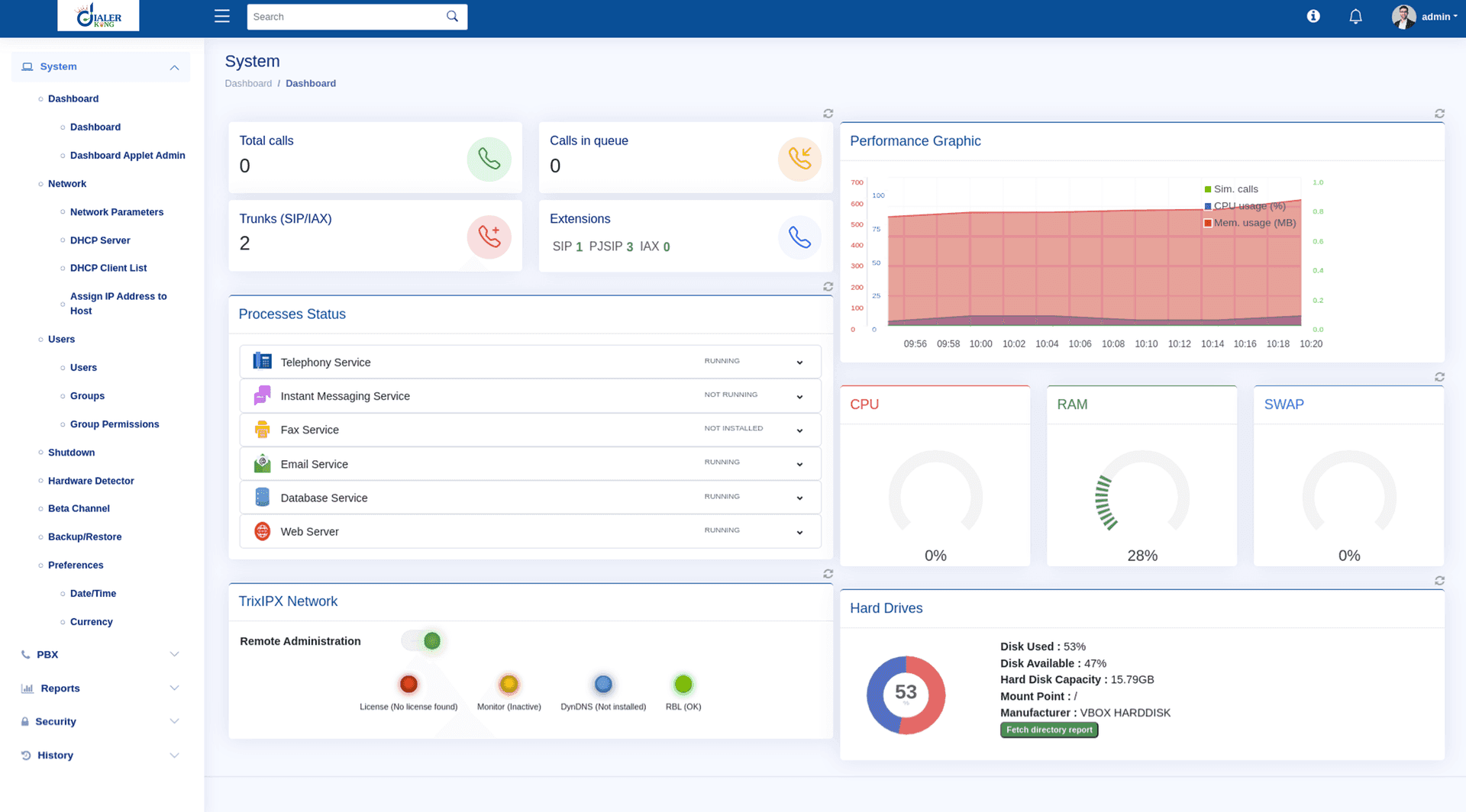This screenshot has height=812, width=1466.
Task: Click the Fetch directory report button
Action: pos(1048,730)
